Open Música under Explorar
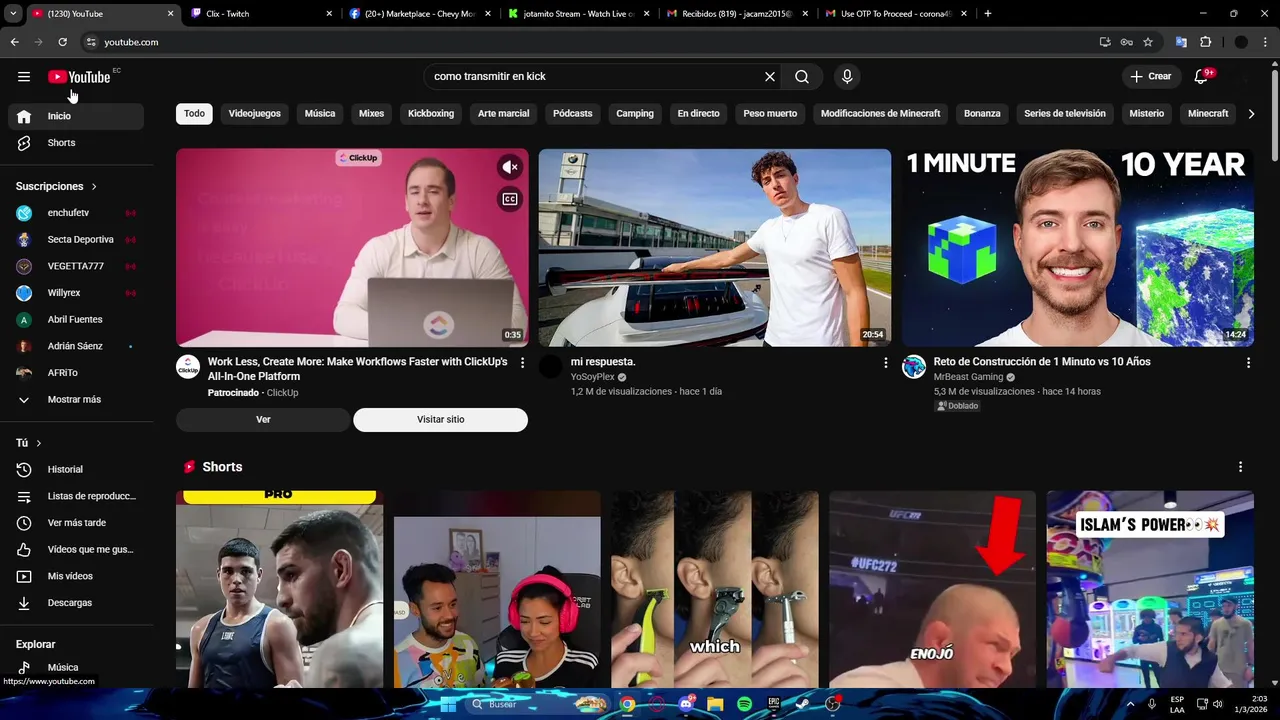Viewport: 1280px width, 720px height. [x=76, y=667]
